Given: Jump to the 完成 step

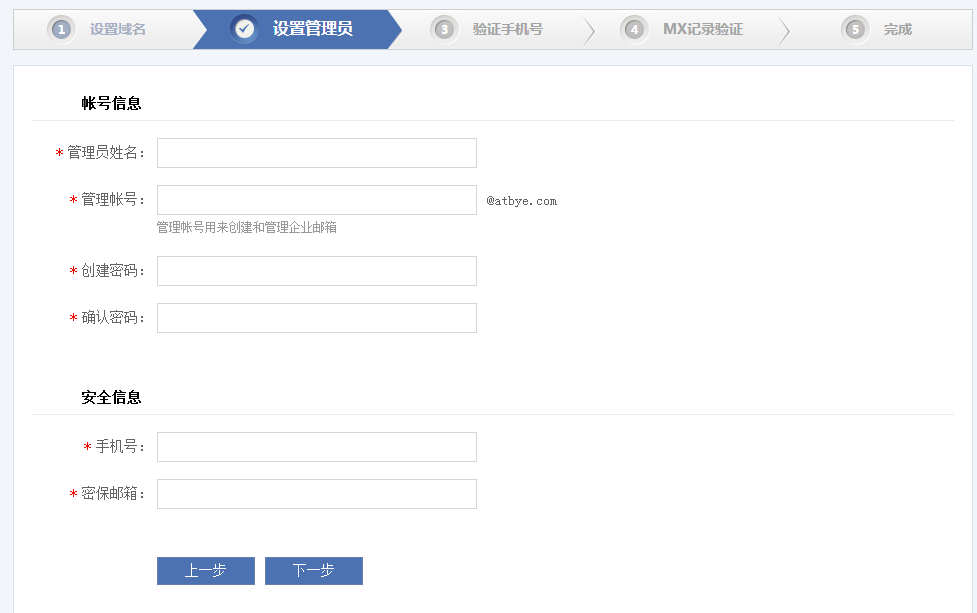Looking at the screenshot, I should click(x=897, y=29).
